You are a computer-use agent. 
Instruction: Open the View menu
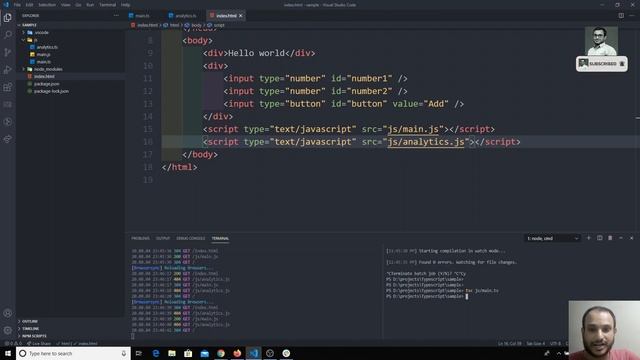[x=66, y=5]
